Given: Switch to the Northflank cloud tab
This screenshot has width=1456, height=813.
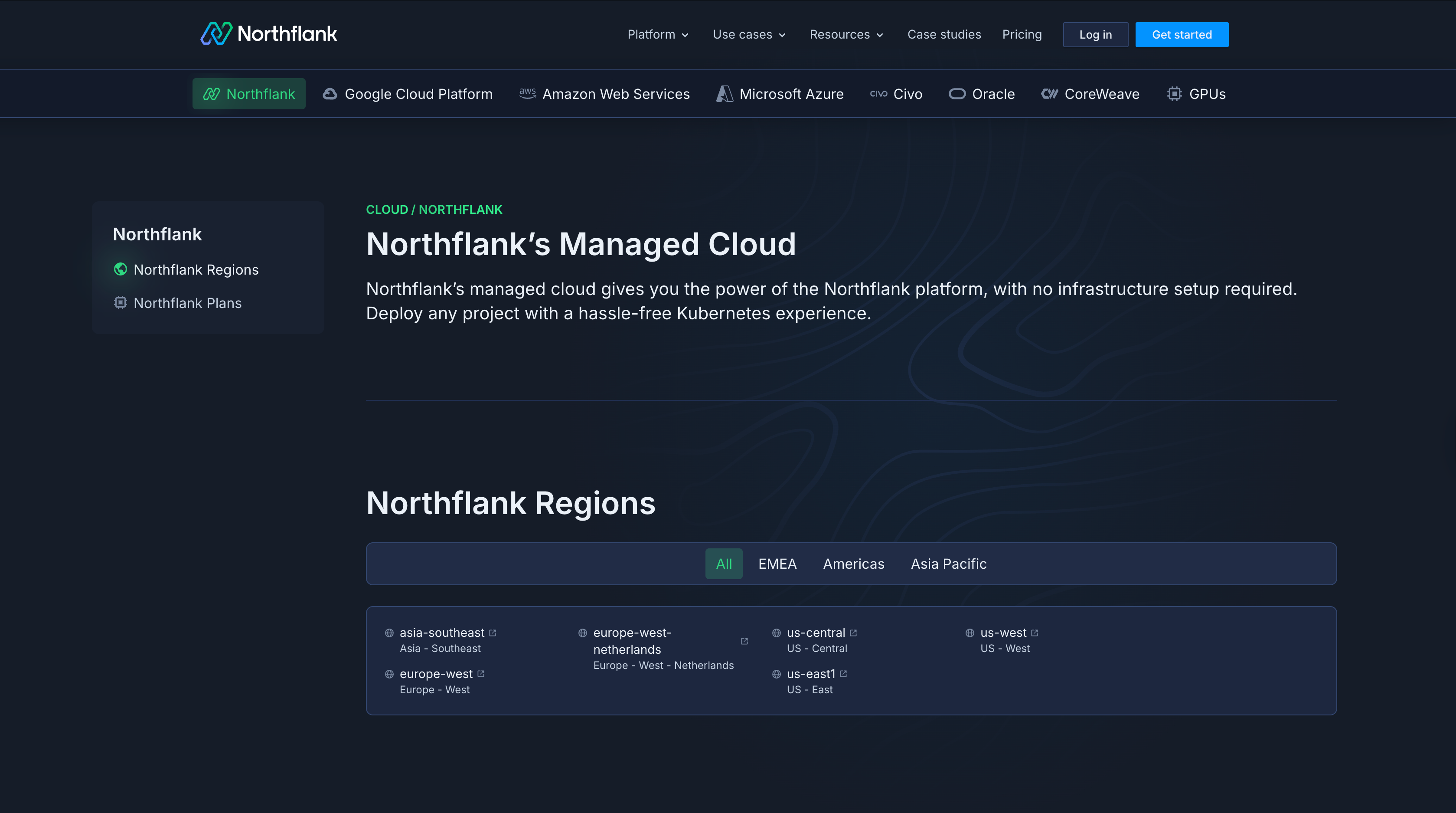Looking at the screenshot, I should [x=249, y=93].
